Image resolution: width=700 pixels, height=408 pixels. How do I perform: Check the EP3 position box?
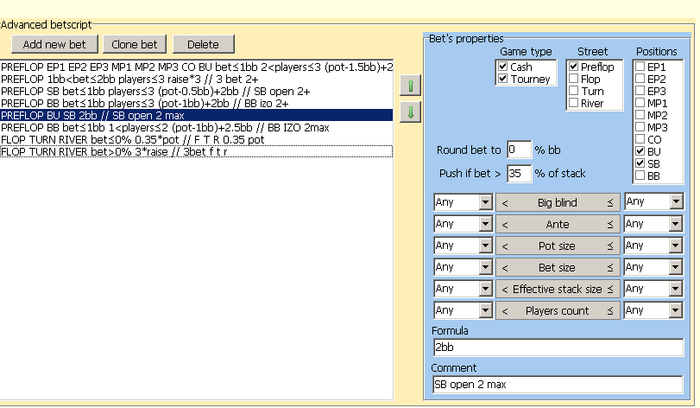click(640, 91)
